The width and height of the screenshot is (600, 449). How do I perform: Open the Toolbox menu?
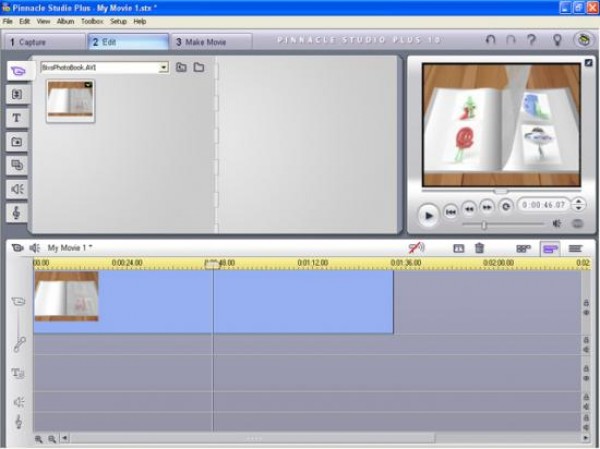pos(92,21)
